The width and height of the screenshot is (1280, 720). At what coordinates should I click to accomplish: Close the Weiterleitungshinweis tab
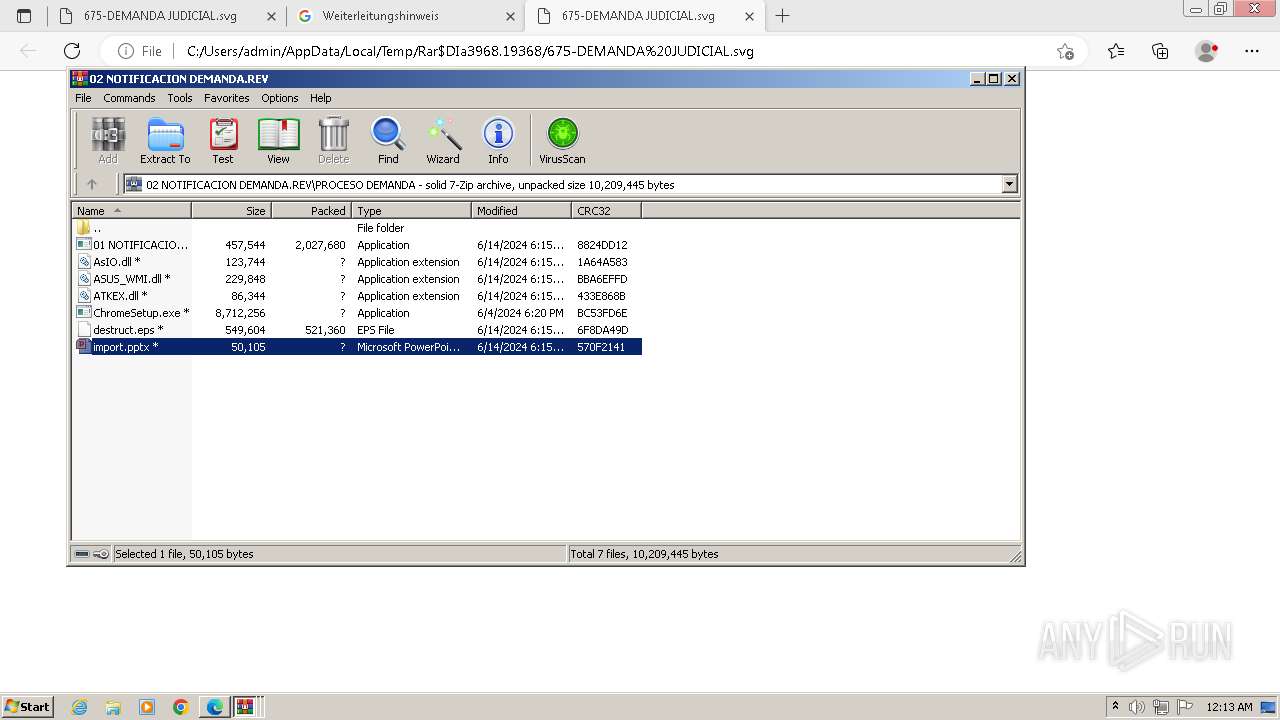pyautogui.click(x=510, y=16)
